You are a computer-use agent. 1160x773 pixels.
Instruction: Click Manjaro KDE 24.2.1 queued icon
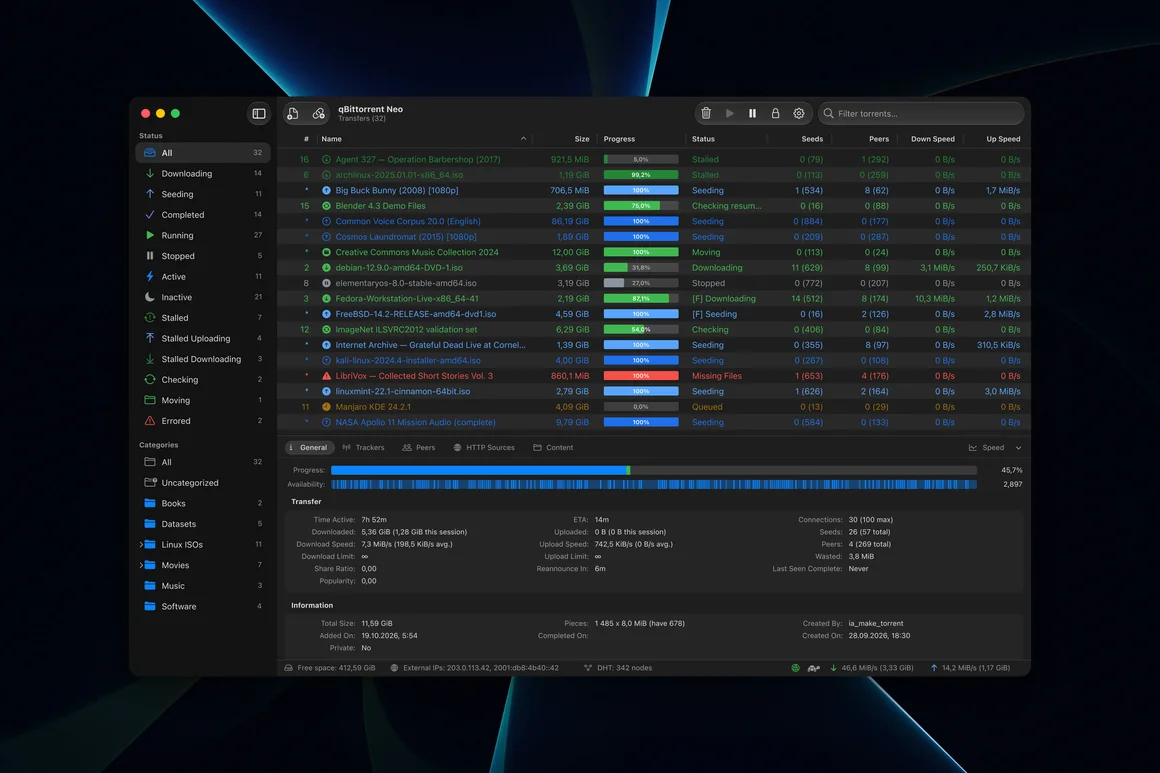click(326, 408)
